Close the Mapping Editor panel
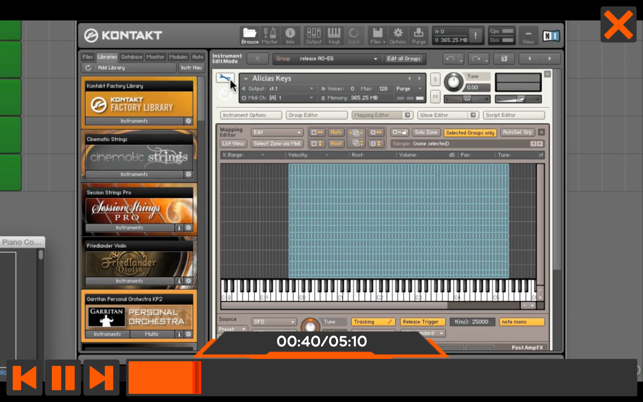This screenshot has height=402, width=643. [x=541, y=132]
